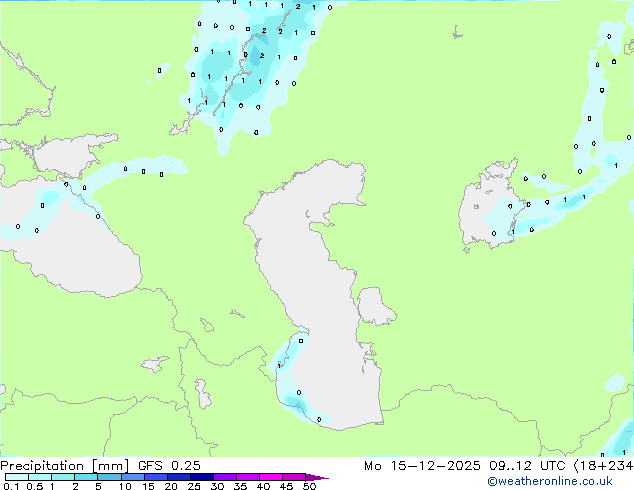634x490 pixels.
Task: Click the legend label '45'
Action: tap(286, 486)
